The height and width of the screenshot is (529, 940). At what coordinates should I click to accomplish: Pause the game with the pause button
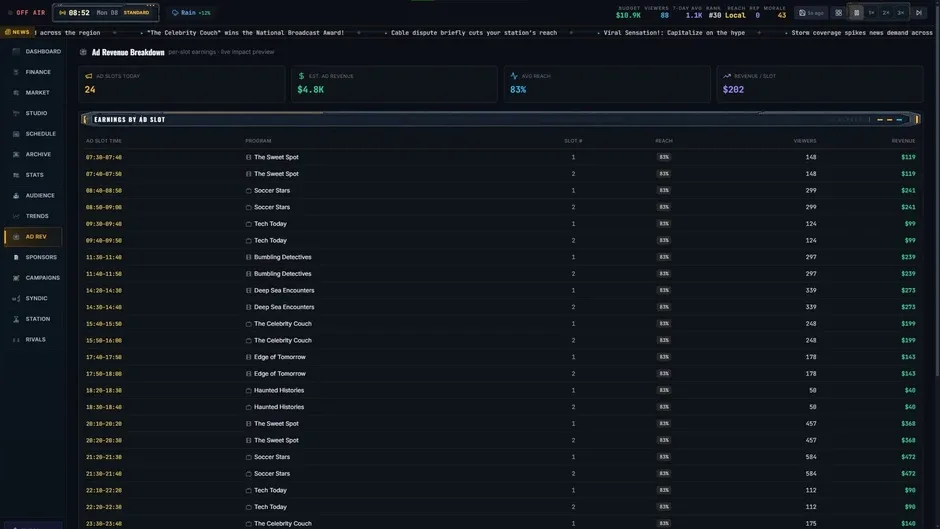(856, 13)
